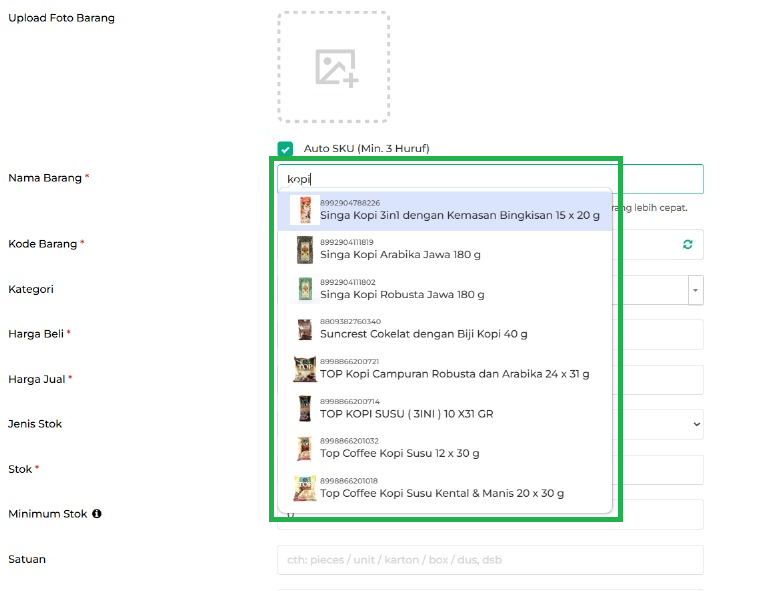Select Suncrest Cokelat dengan Biji Kopi 40 g
The height and width of the screenshot is (591, 770).
click(445, 329)
